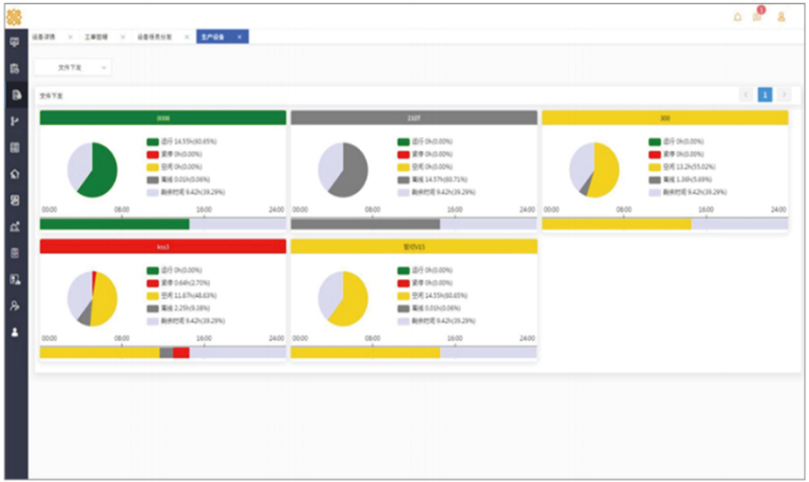
Task: Open messages icon with red badge
Action: coord(757,15)
